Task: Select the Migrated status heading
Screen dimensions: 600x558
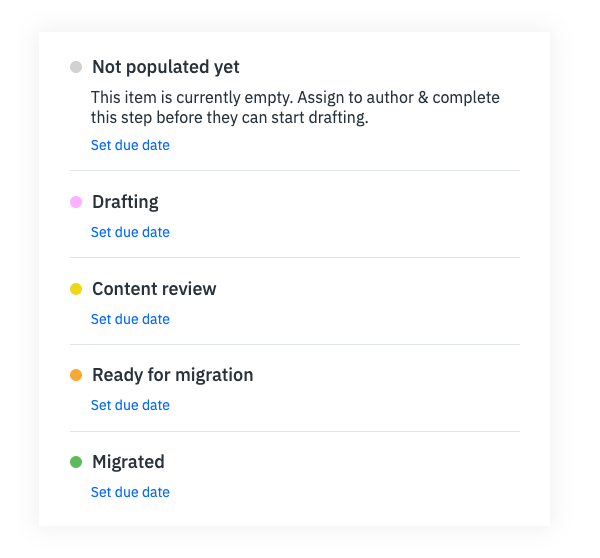Action: pyautogui.click(x=128, y=462)
